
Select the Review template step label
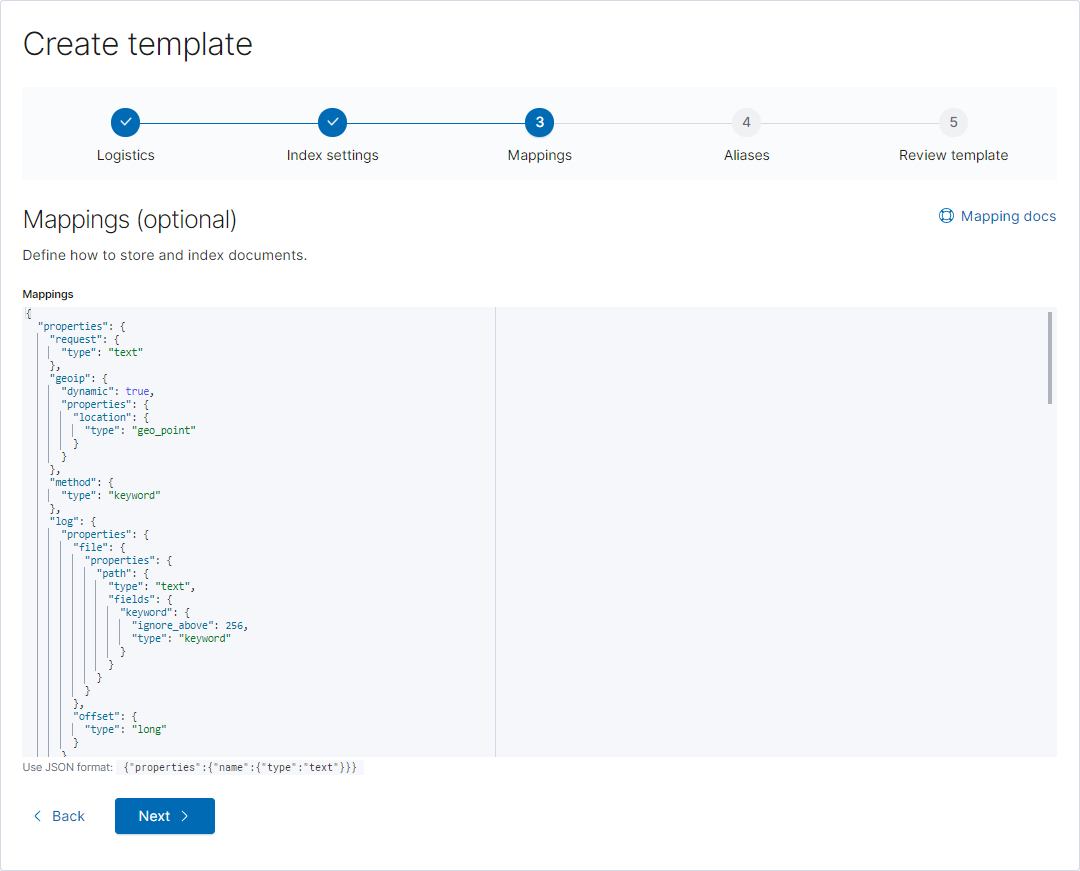point(953,156)
